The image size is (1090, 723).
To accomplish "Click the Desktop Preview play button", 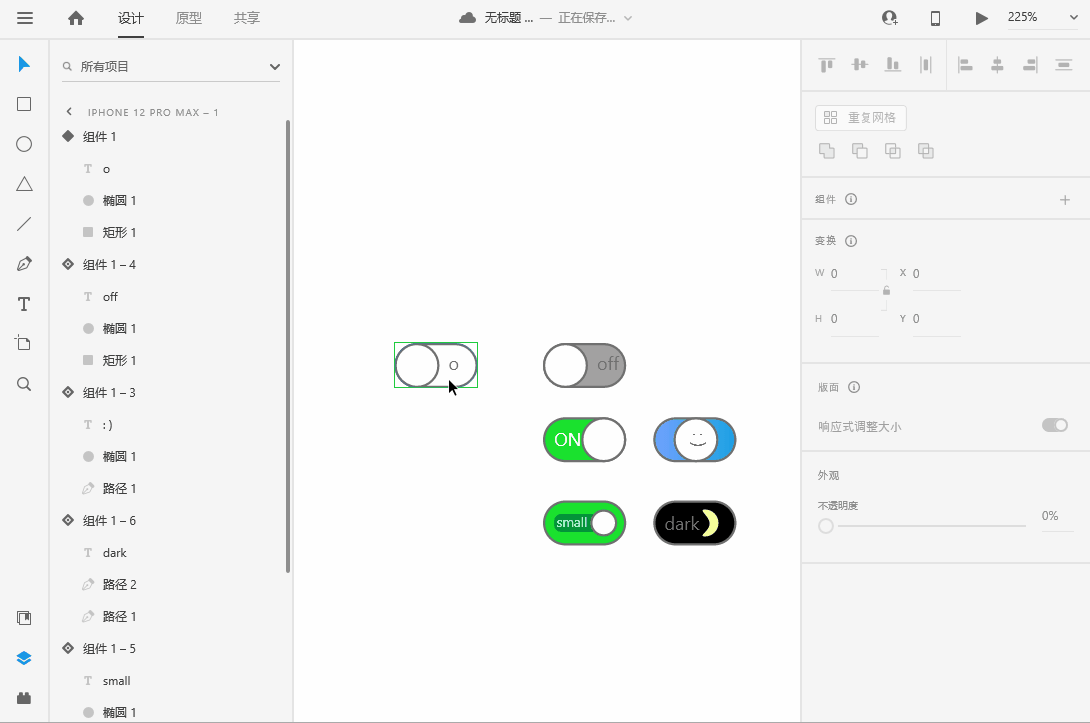I will pyautogui.click(x=981, y=18).
